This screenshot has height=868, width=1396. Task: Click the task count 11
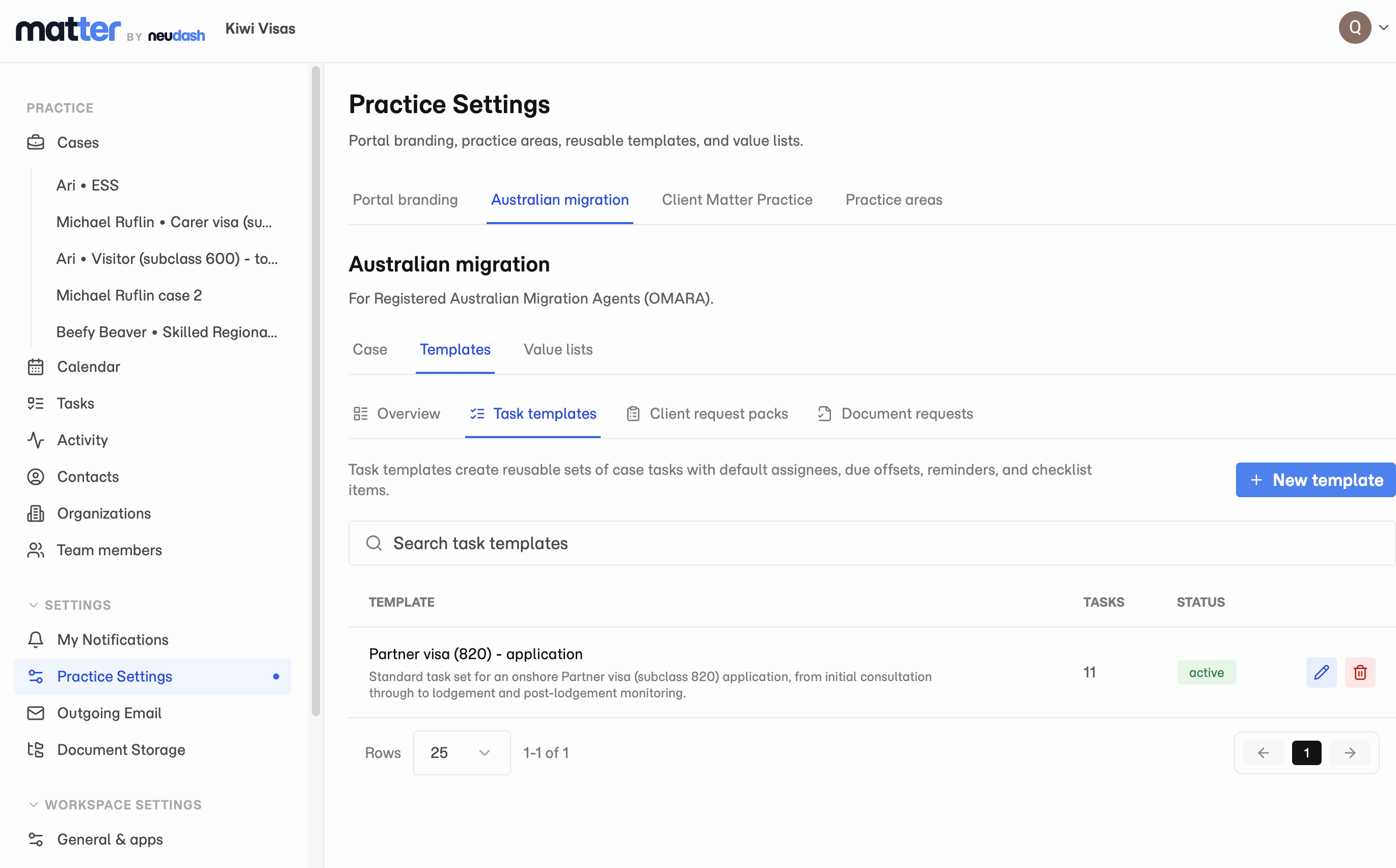[1089, 672]
